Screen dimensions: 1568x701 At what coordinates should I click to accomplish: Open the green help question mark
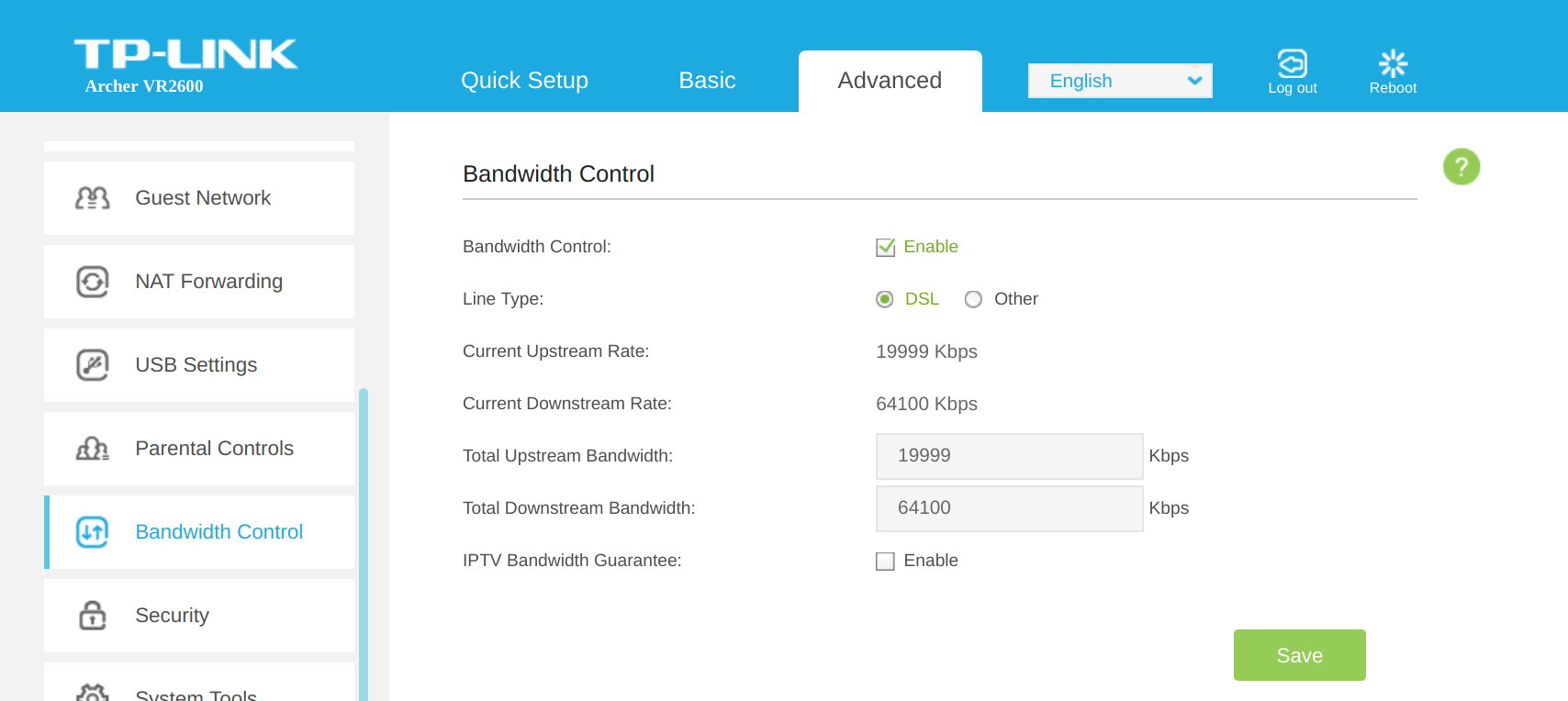[x=1461, y=167]
